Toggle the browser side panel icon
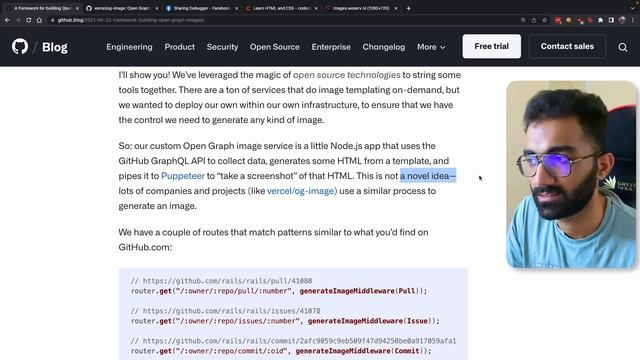This screenshot has width=640, height=360. [x=611, y=20]
